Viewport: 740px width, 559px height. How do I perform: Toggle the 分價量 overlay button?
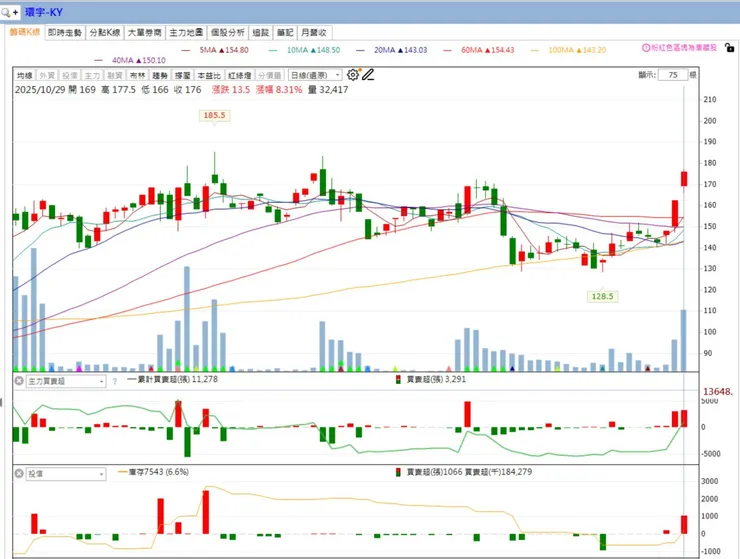(269, 76)
